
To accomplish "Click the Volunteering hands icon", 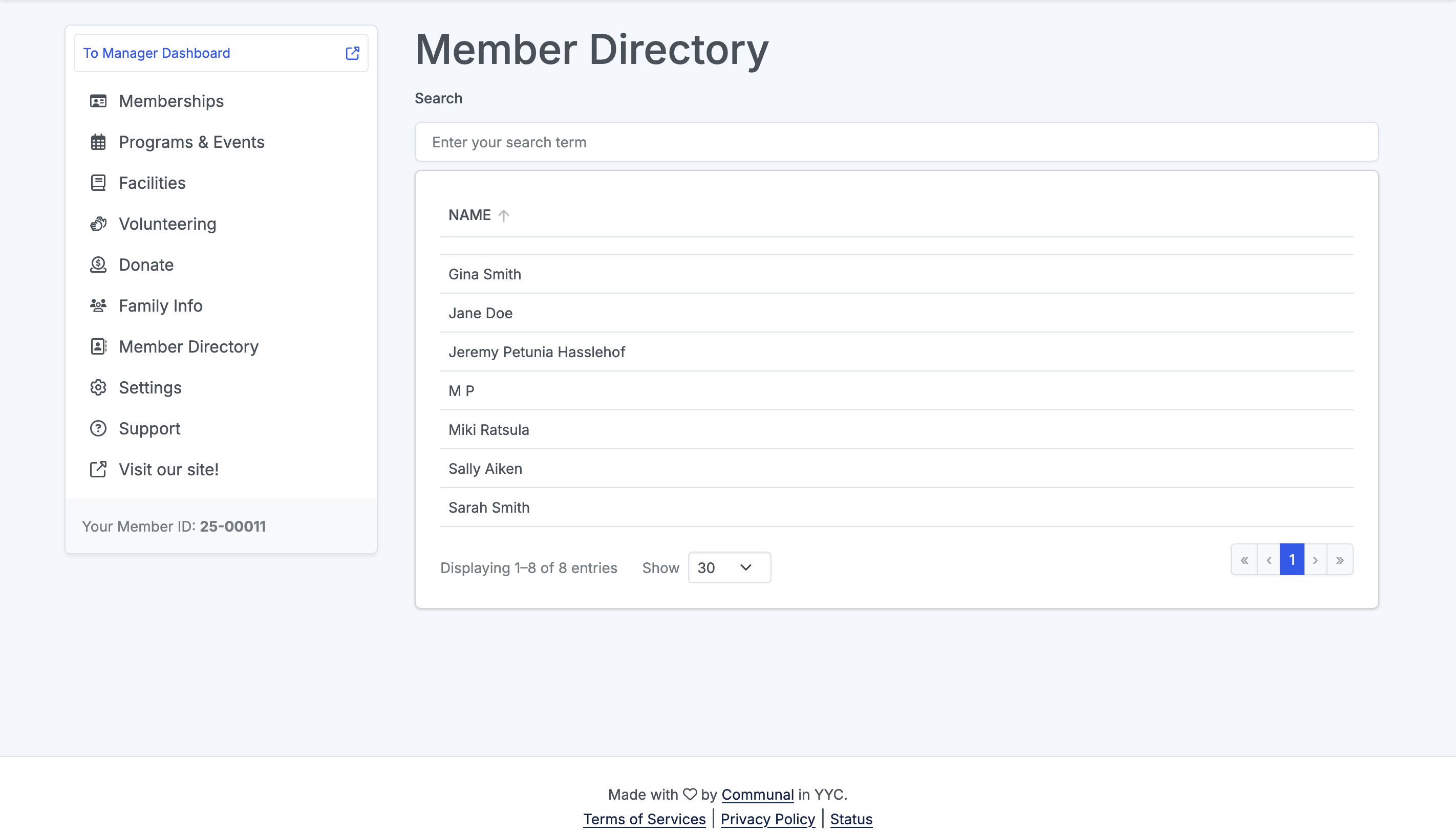I will click(98, 224).
